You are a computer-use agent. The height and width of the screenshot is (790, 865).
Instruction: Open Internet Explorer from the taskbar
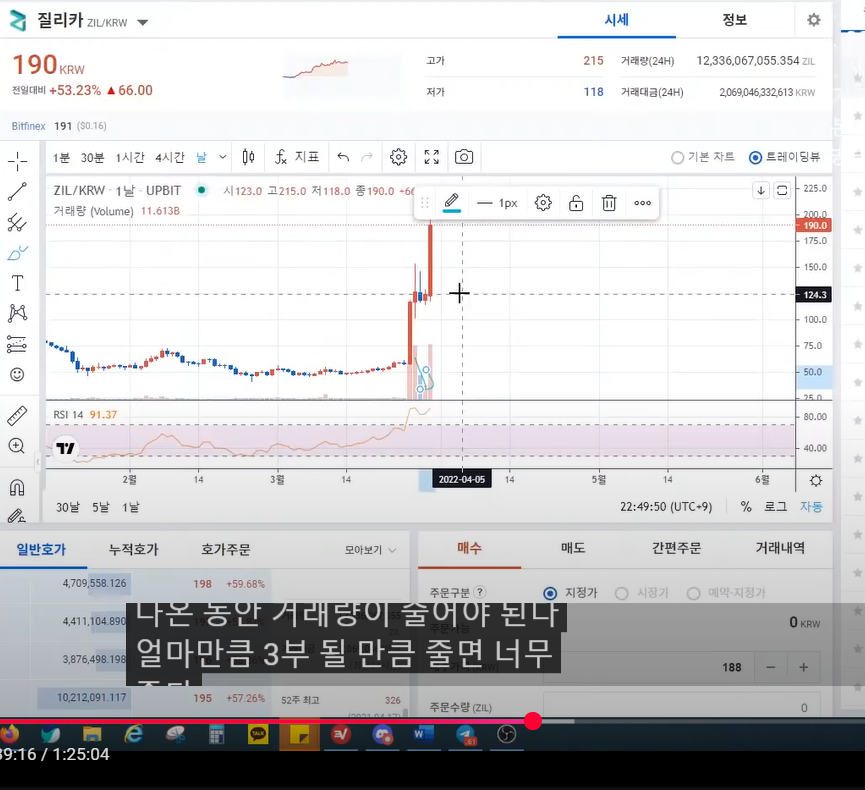(134, 734)
